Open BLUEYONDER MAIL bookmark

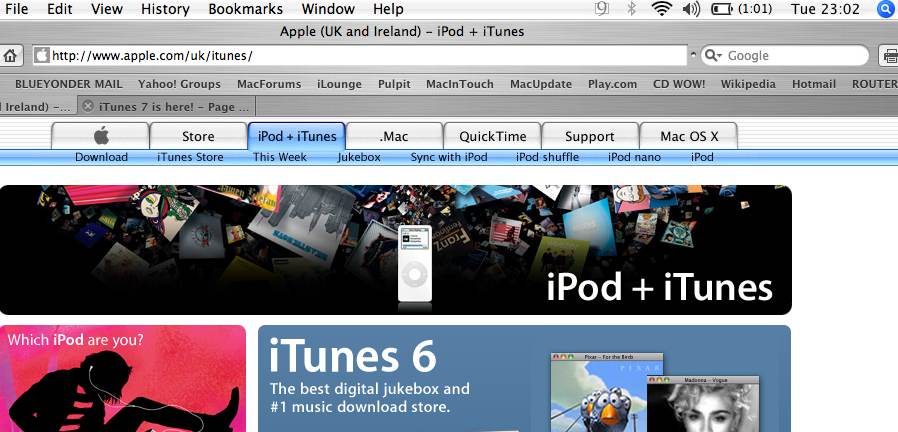pyautogui.click(x=69, y=84)
